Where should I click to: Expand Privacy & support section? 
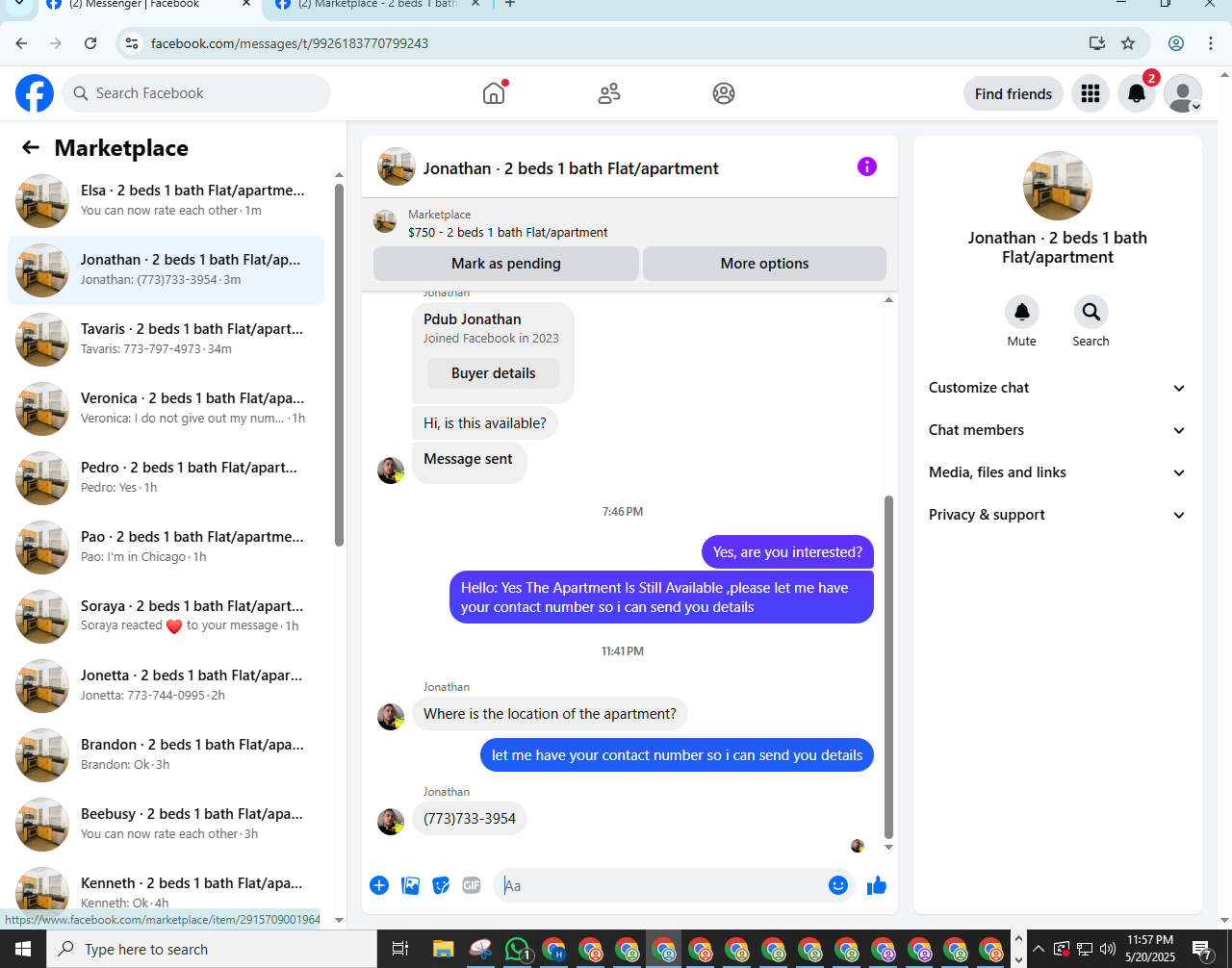coord(1057,515)
